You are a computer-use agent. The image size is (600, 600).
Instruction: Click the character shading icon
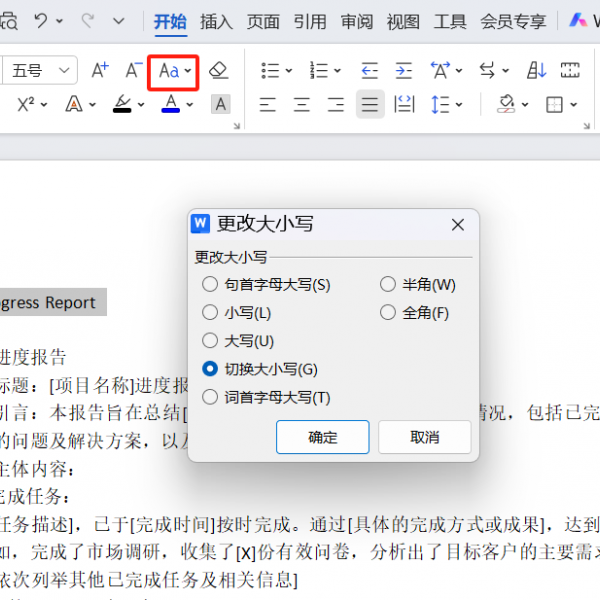click(220, 104)
